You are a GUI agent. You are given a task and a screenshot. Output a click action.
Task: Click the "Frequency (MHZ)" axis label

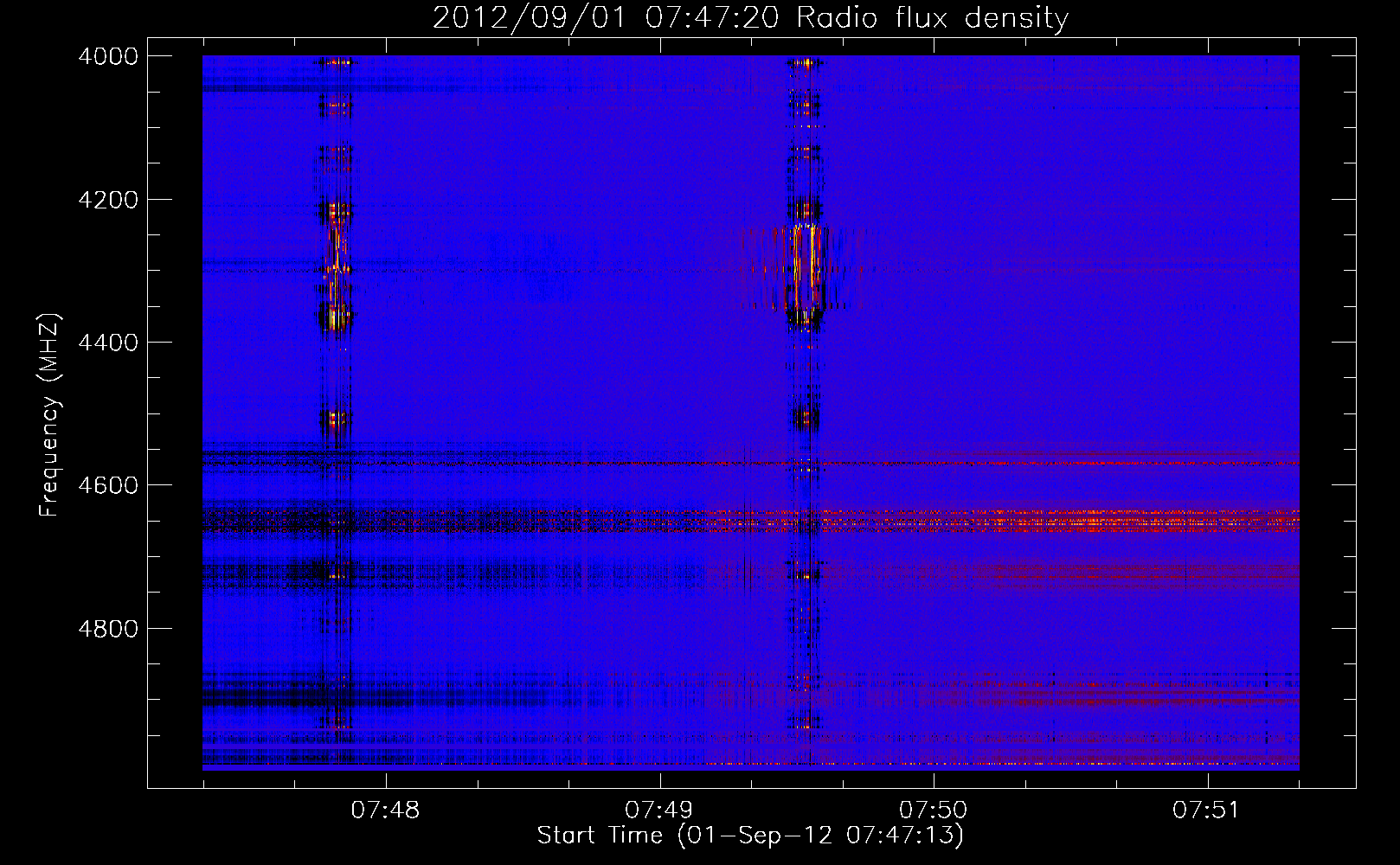click(49, 415)
